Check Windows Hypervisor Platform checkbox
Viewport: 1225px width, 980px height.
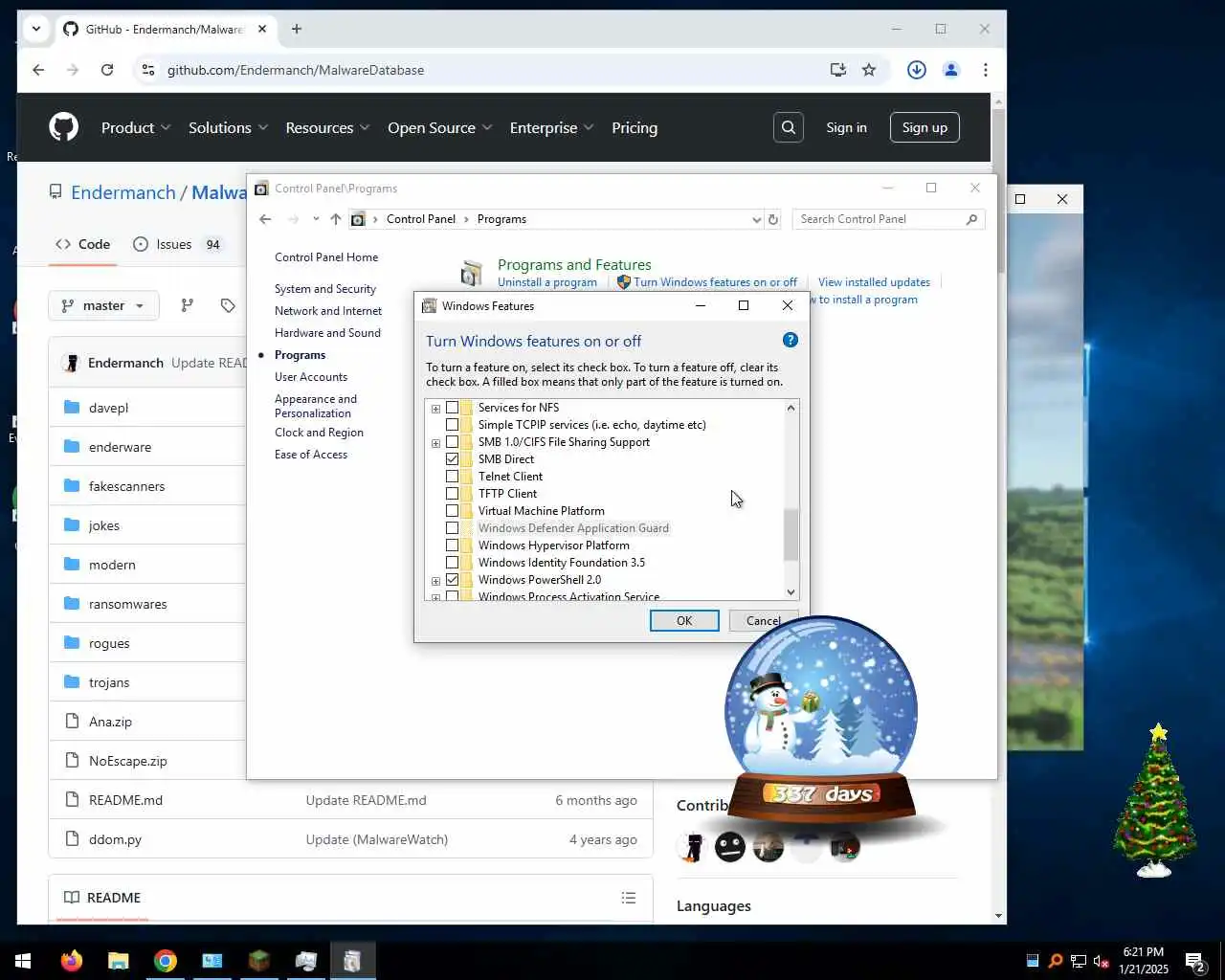(452, 546)
